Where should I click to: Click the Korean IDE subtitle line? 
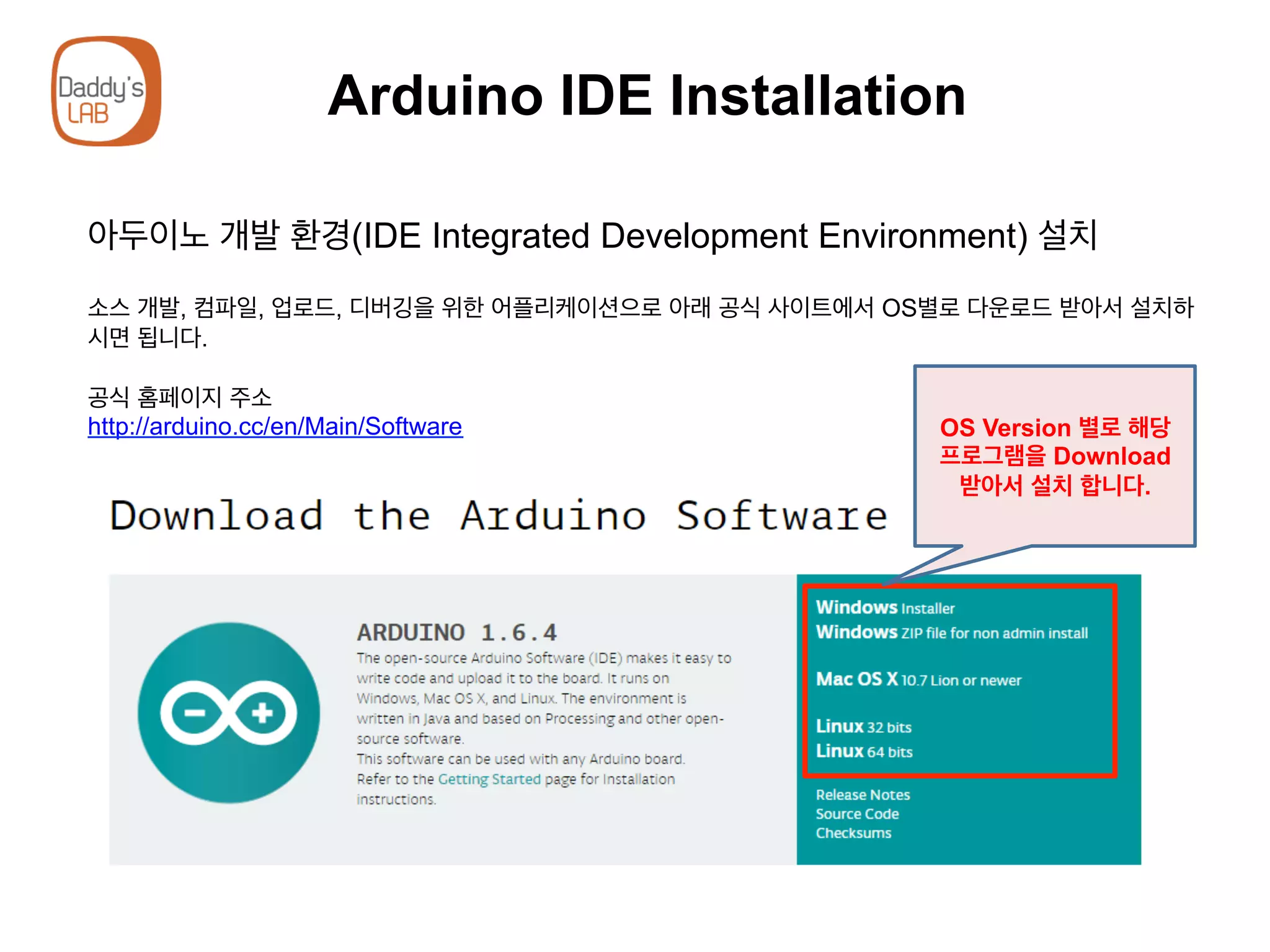pos(592,236)
